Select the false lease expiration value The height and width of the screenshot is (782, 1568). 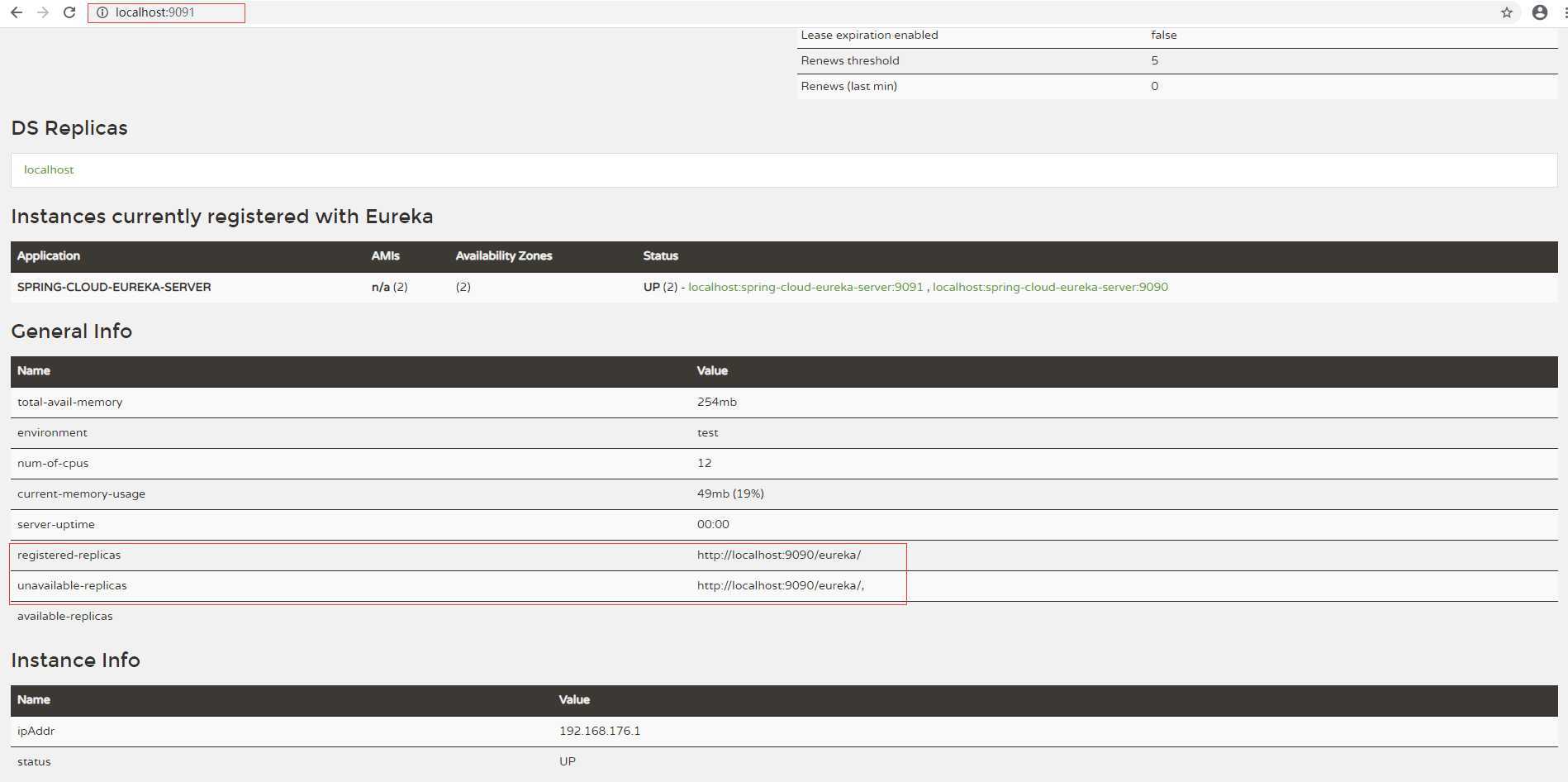1164,35
